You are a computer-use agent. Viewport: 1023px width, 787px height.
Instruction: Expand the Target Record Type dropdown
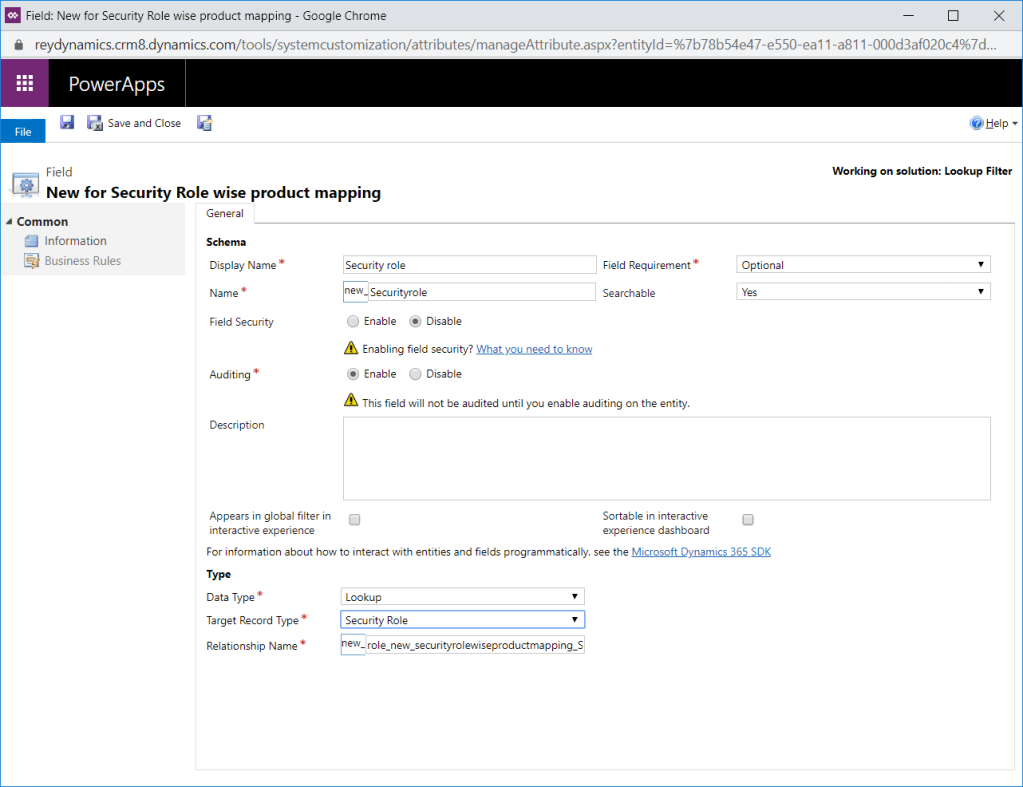pyautogui.click(x=462, y=620)
